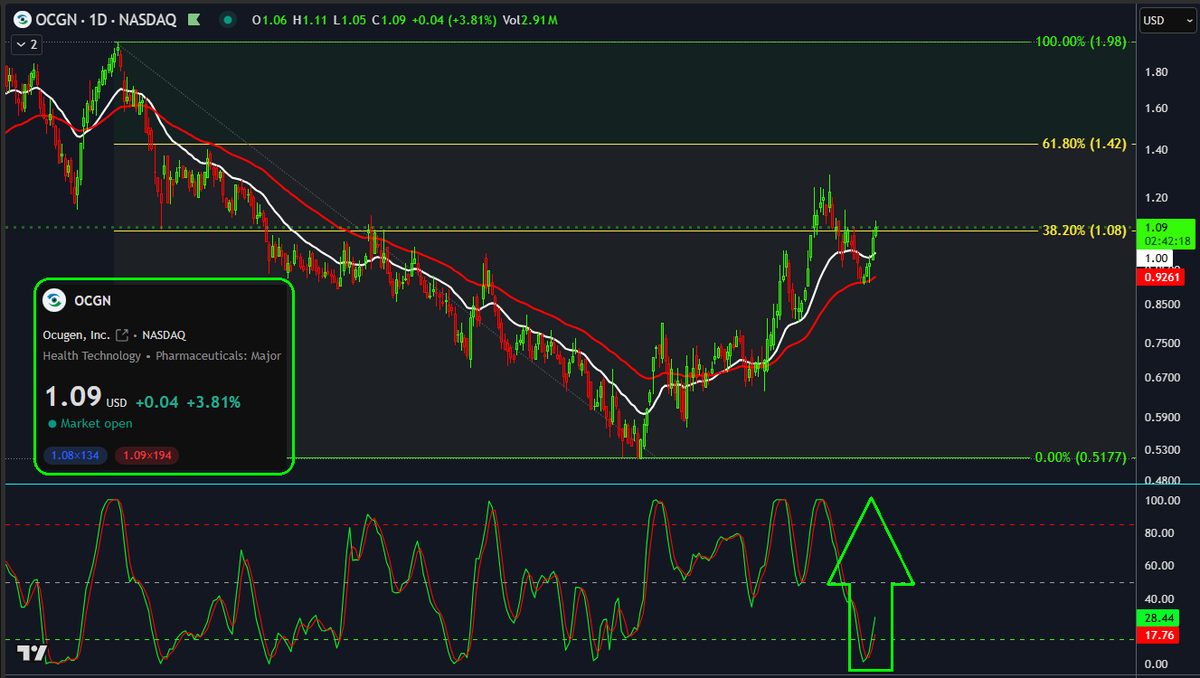This screenshot has height=678, width=1200.
Task: Click the green 28.44 oscillator value label
Action: point(1160,619)
